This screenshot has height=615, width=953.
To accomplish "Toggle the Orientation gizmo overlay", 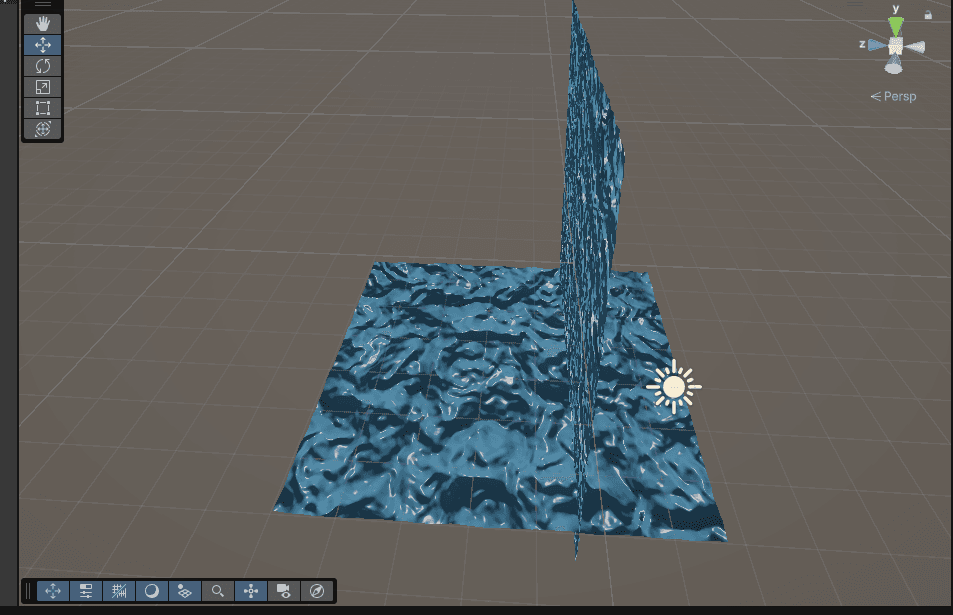I will pyautogui.click(x=251, y=591).
